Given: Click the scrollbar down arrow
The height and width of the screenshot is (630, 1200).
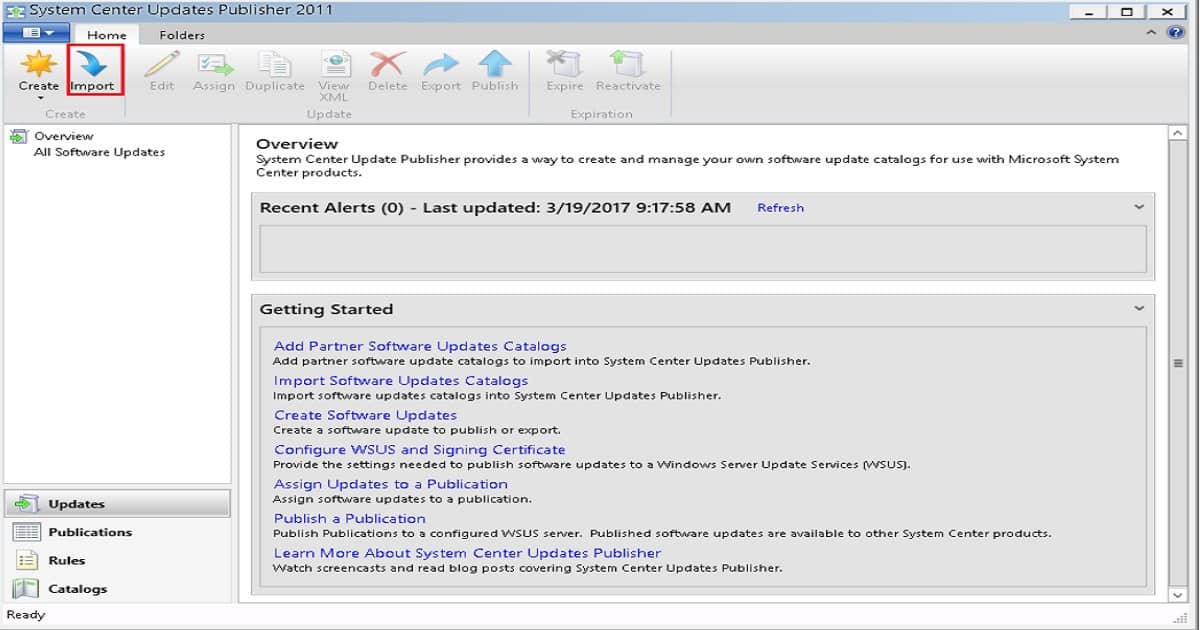Looking at the screenshot, I should 1177,594.
